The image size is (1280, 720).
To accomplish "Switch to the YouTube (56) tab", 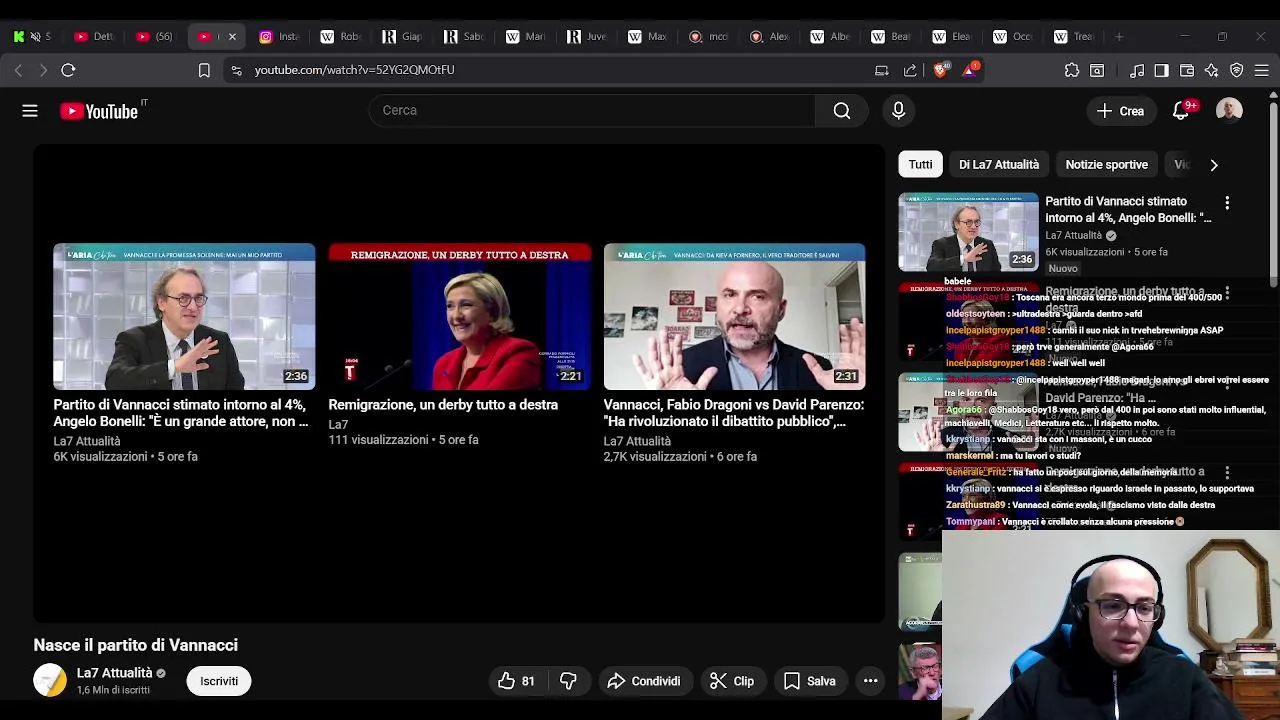I will pyautogui.click(x=156, y=37).
